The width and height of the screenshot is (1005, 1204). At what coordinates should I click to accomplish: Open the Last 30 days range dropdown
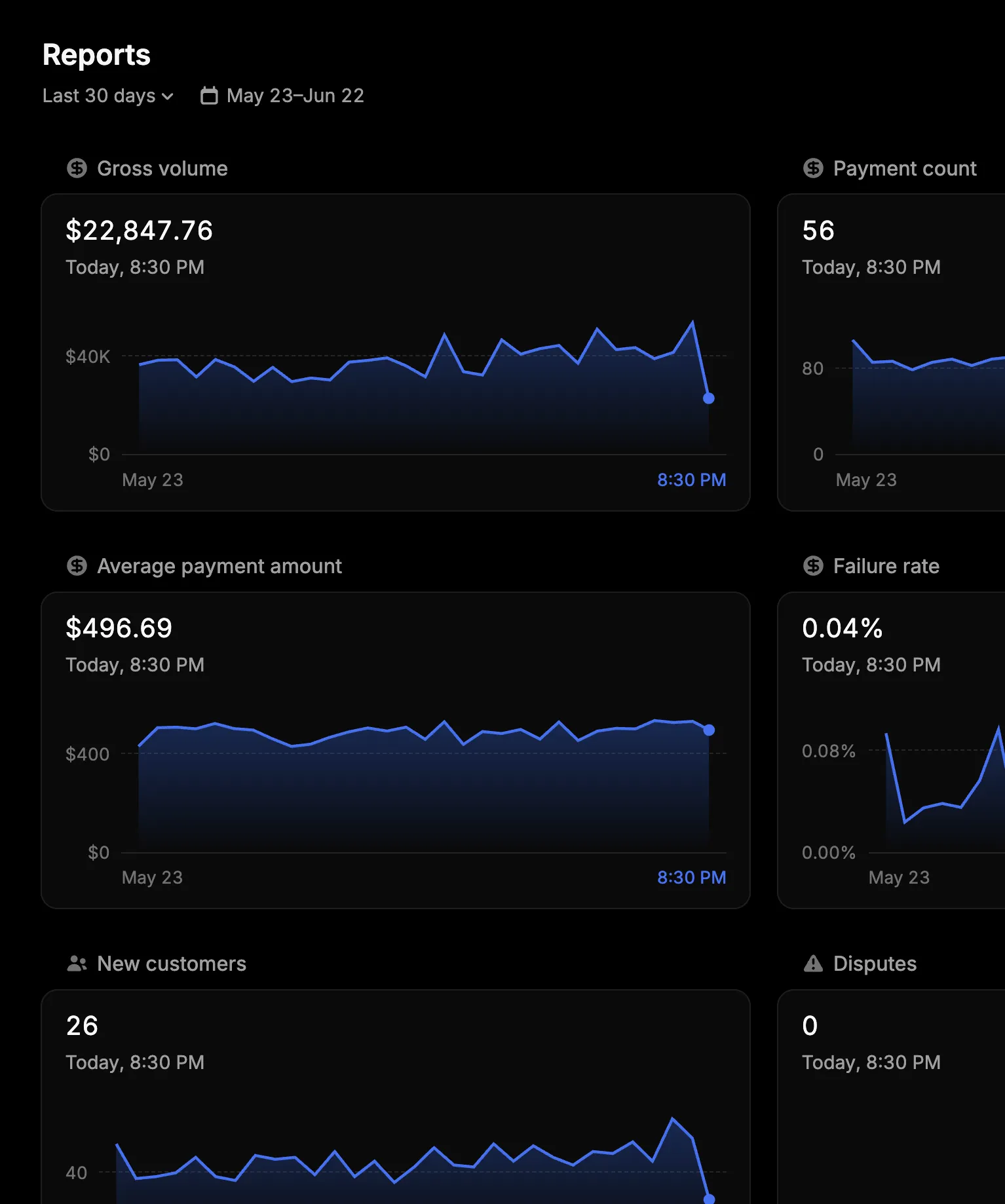pyautogui.click(x=108, y=96)
